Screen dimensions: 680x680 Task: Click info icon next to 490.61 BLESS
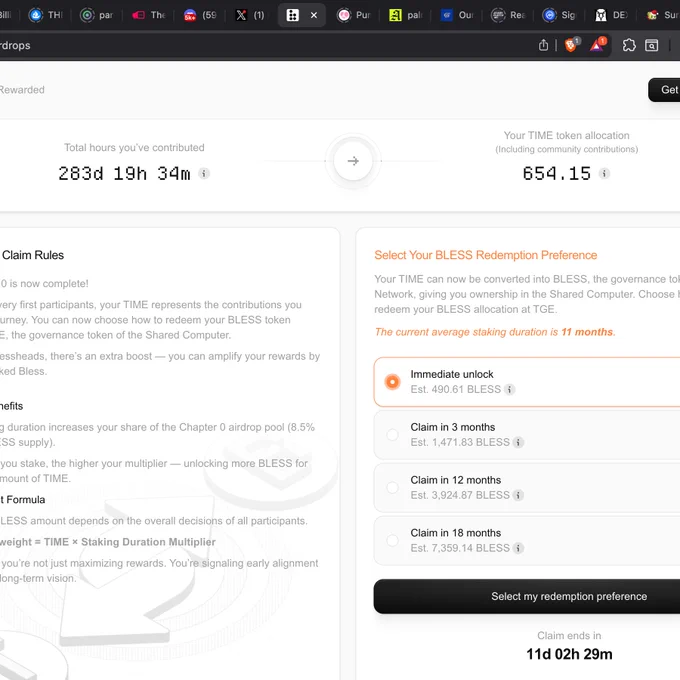click(510, 389)
